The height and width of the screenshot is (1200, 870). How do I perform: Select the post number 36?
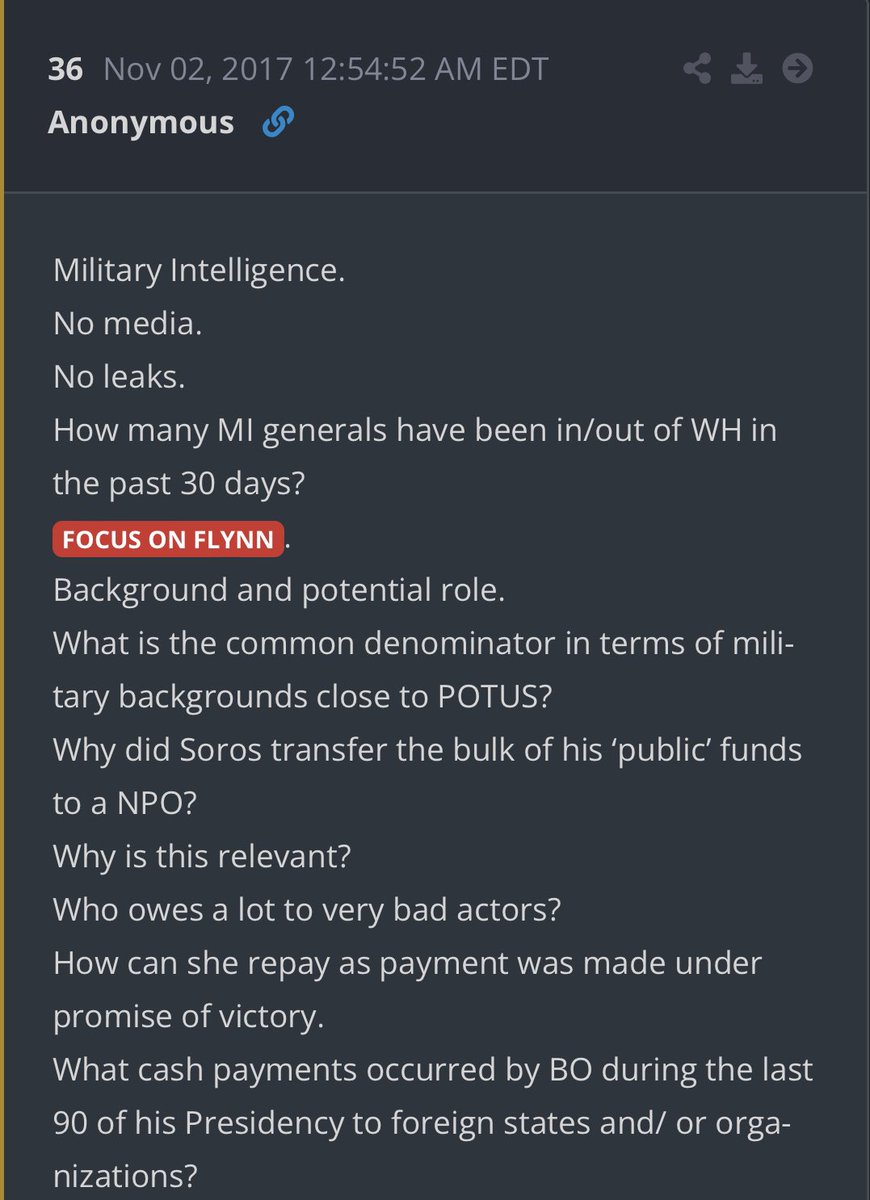pos(65,70)
